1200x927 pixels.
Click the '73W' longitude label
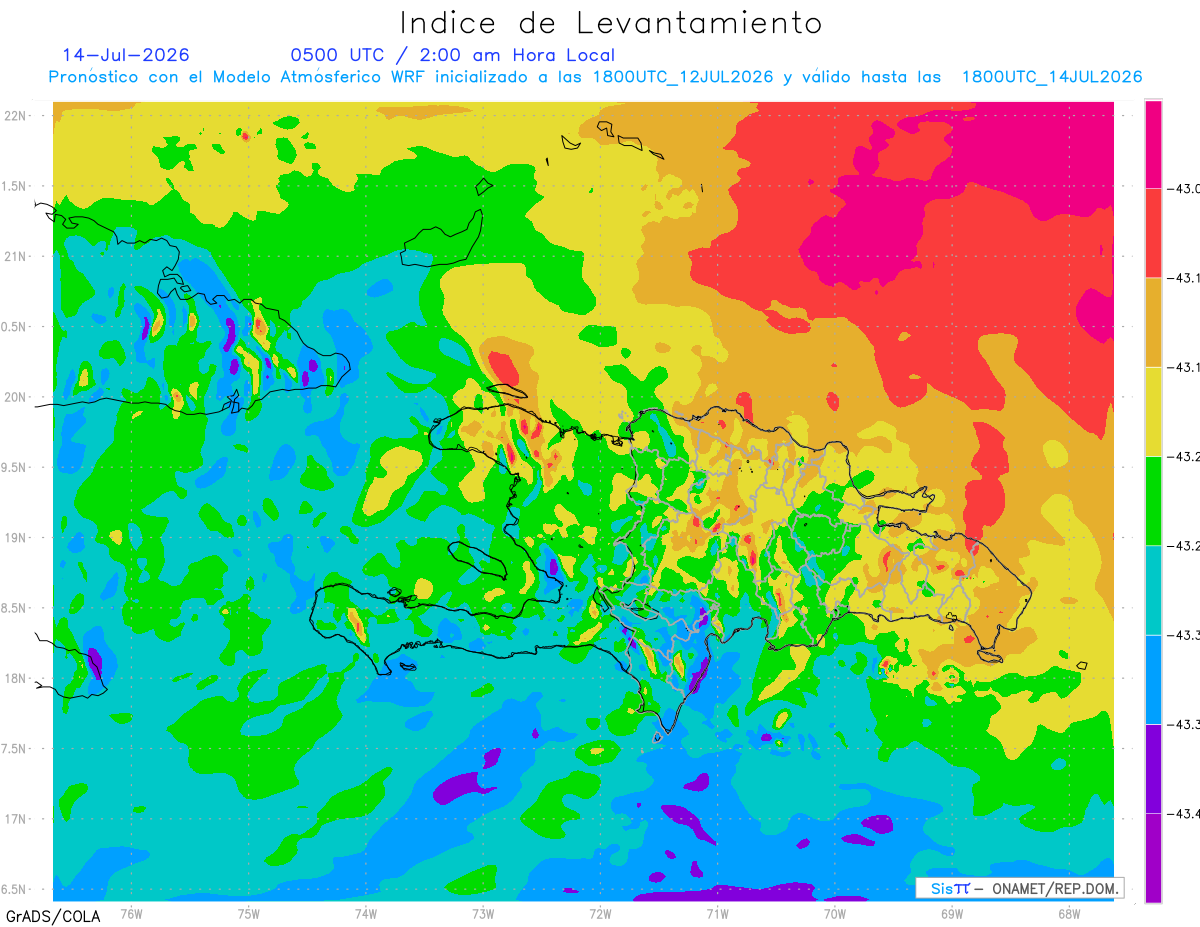[483, 913]
